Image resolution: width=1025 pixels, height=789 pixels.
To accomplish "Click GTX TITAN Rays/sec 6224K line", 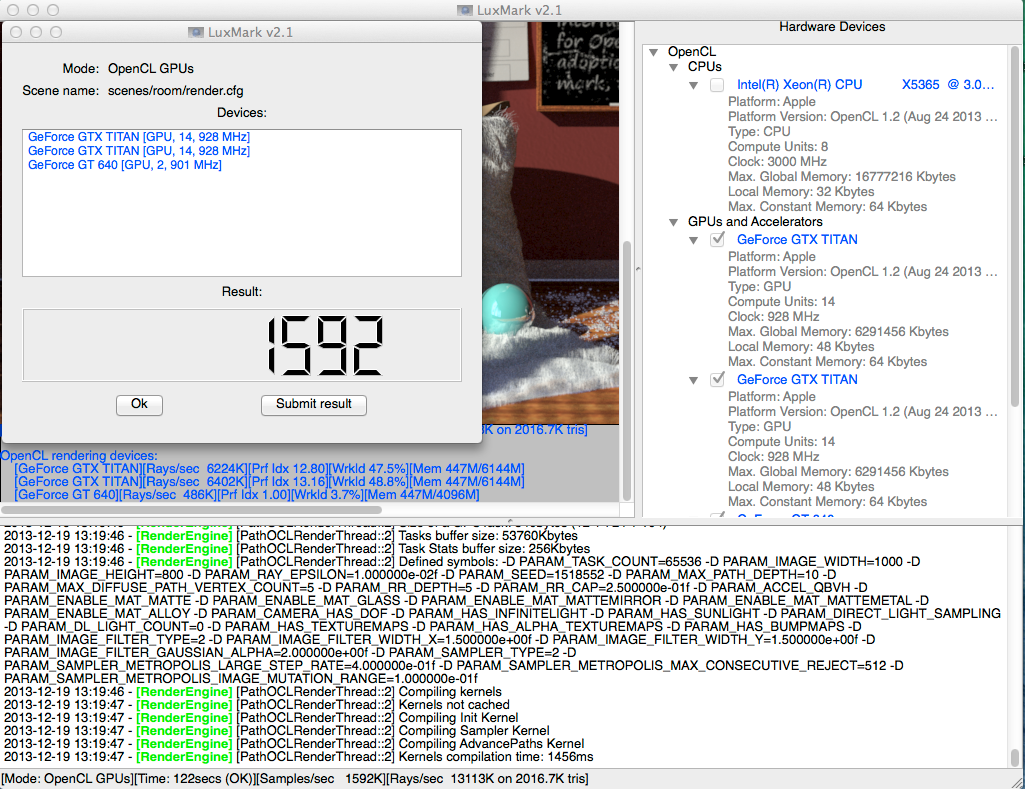I will [x=269, y=469].
